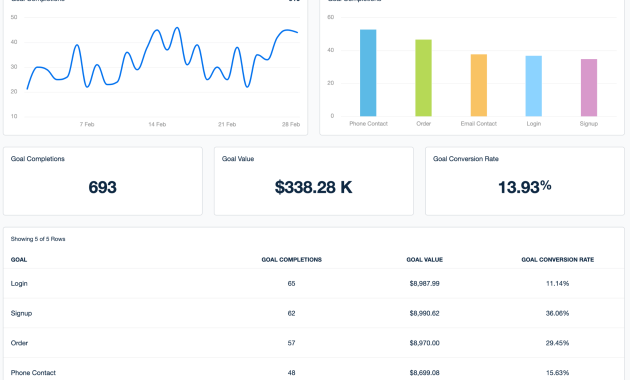630x380 pixels.
Task: Click Order completions value 57
Action: pos(291,343)
